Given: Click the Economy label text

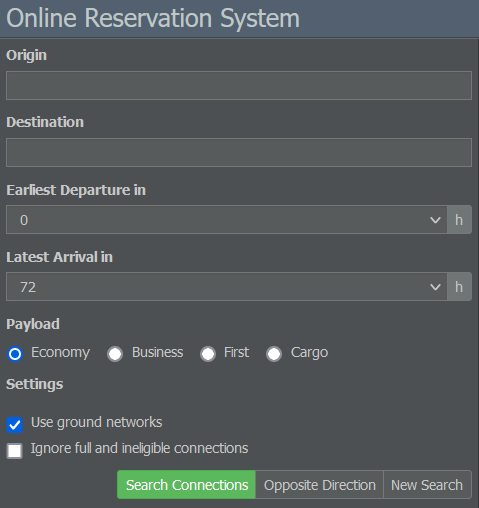Looking at the screenshot, I should pyautogui.click(x=60, y=353).
